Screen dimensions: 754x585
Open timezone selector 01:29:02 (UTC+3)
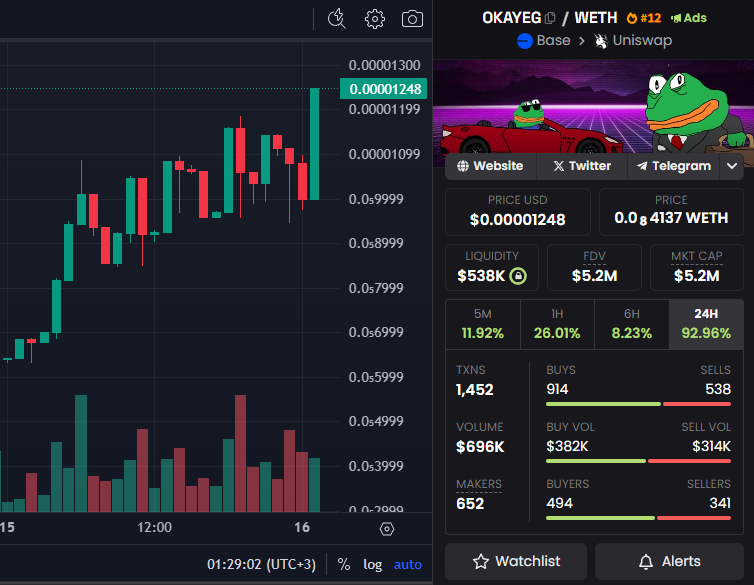tap(261, 564)
